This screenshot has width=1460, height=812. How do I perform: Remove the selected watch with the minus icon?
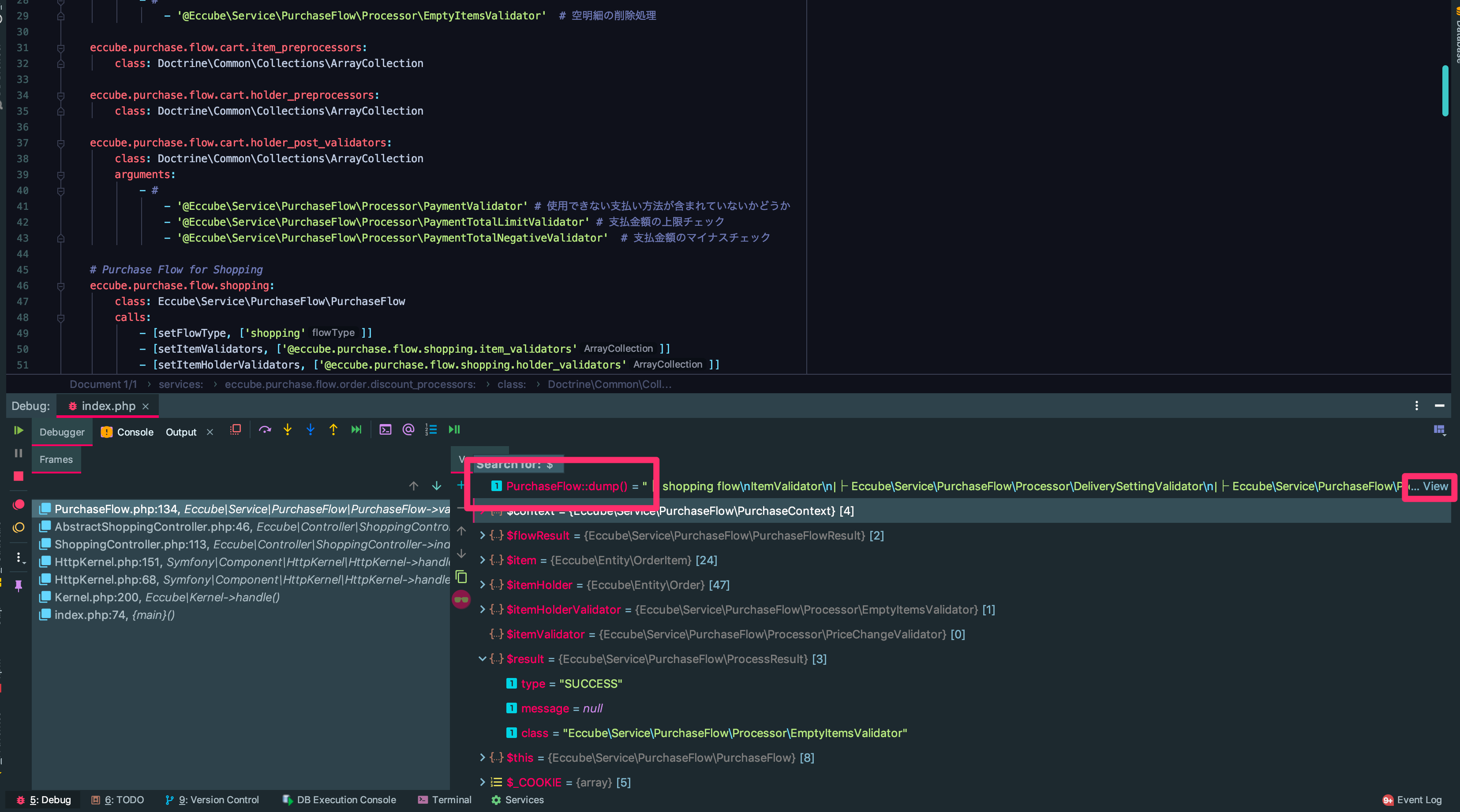pyautogui.click(x=461, y=508)
